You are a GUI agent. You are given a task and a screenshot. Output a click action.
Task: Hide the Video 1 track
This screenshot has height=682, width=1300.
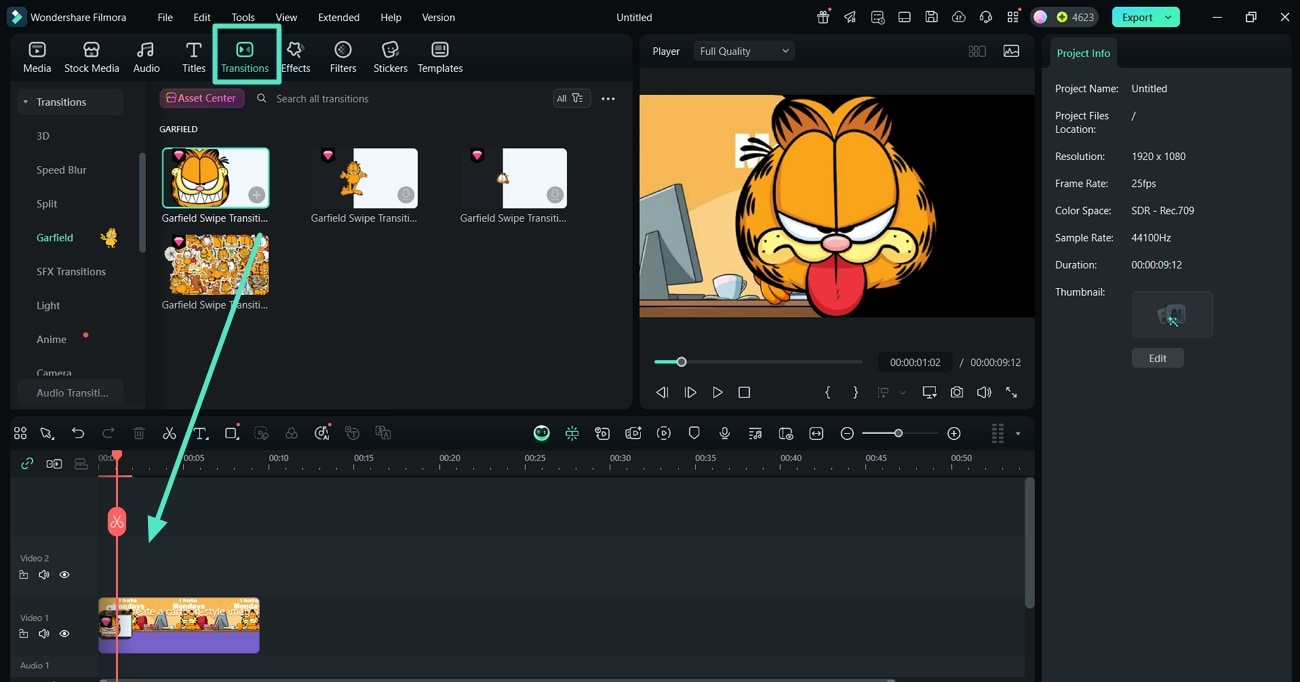tap(64, 634)
